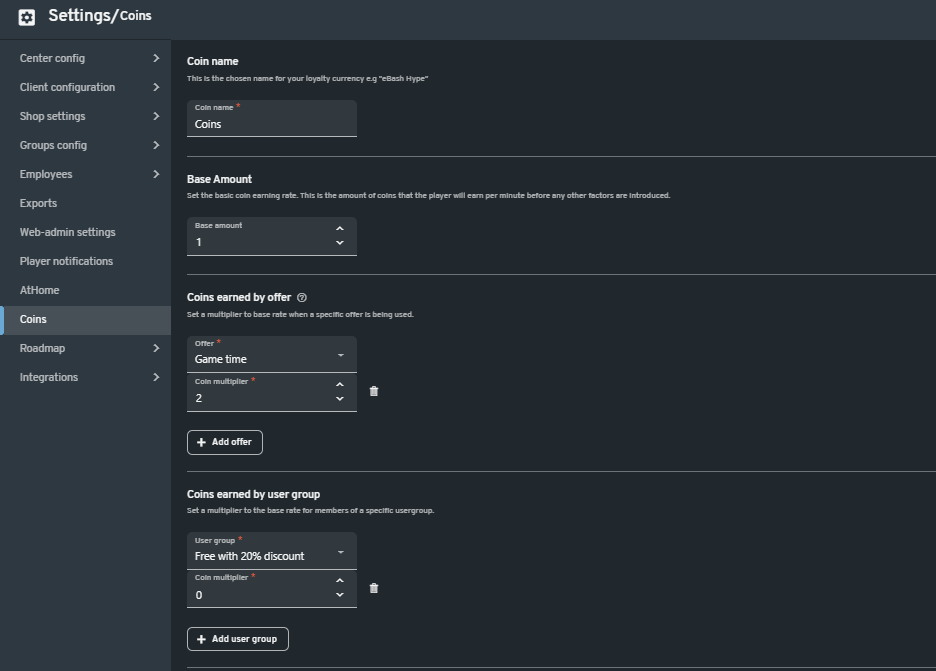Image resolution: width=936 pixels, height=671 pixels.
Task: Click the Add user group button
Action: click(237, 639)
